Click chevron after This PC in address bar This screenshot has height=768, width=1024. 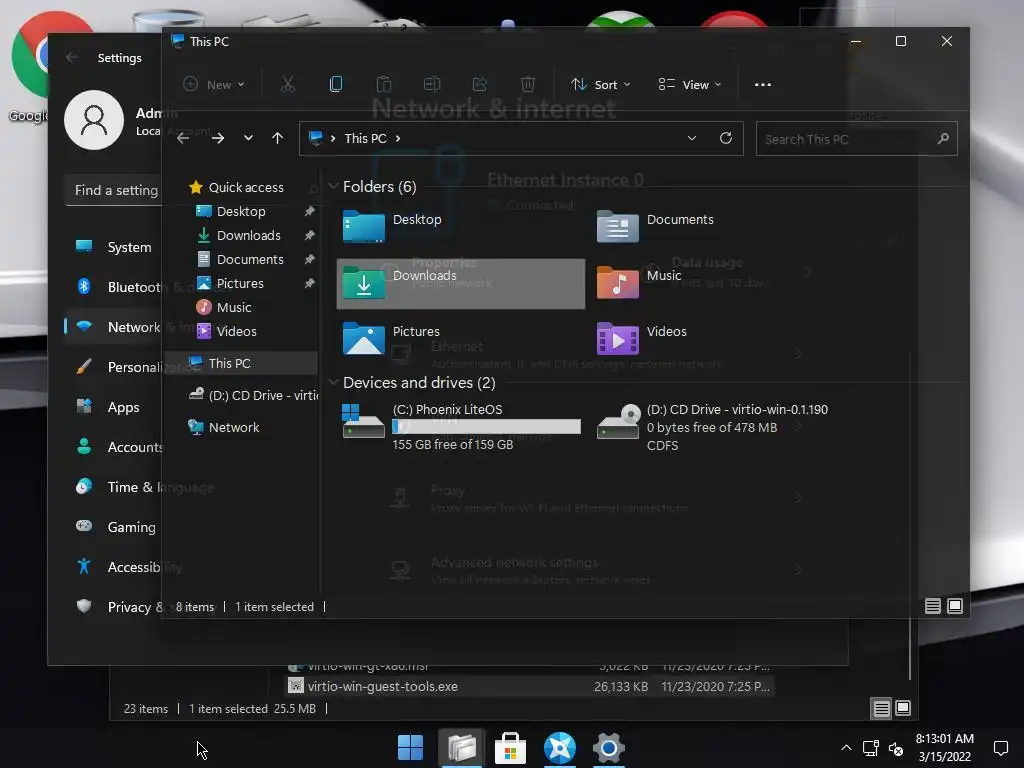(398, 138)
